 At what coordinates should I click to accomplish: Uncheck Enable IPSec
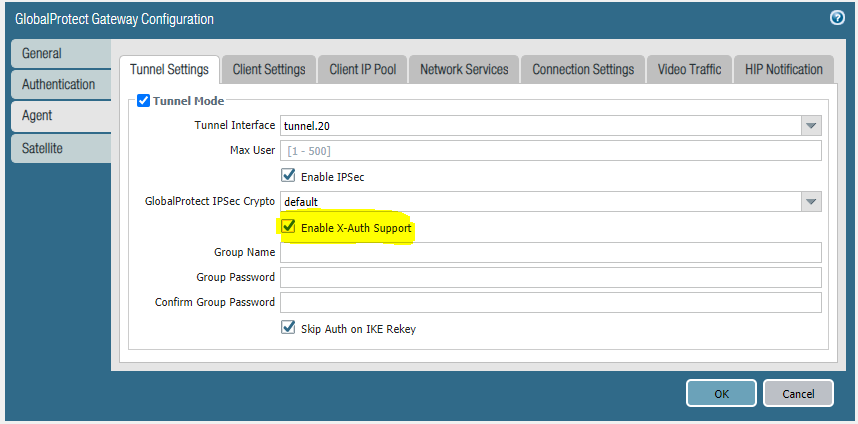pyautogui.click(x=288, y=176)
